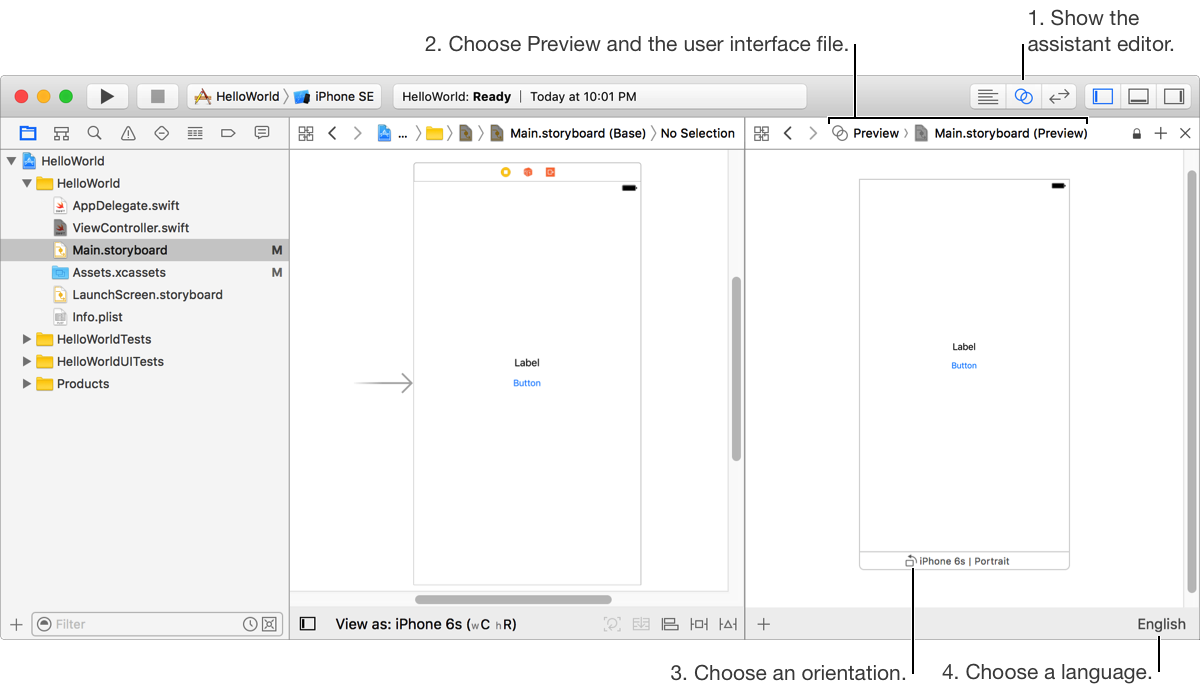Show the version editor

[1059, 96]
